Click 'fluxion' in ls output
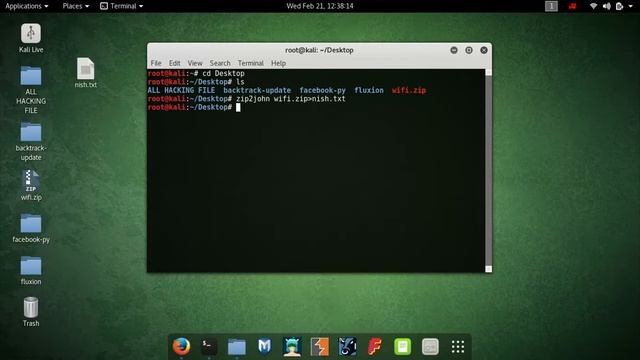Viewport: 640px width, 360px height. tap(369, 90)
